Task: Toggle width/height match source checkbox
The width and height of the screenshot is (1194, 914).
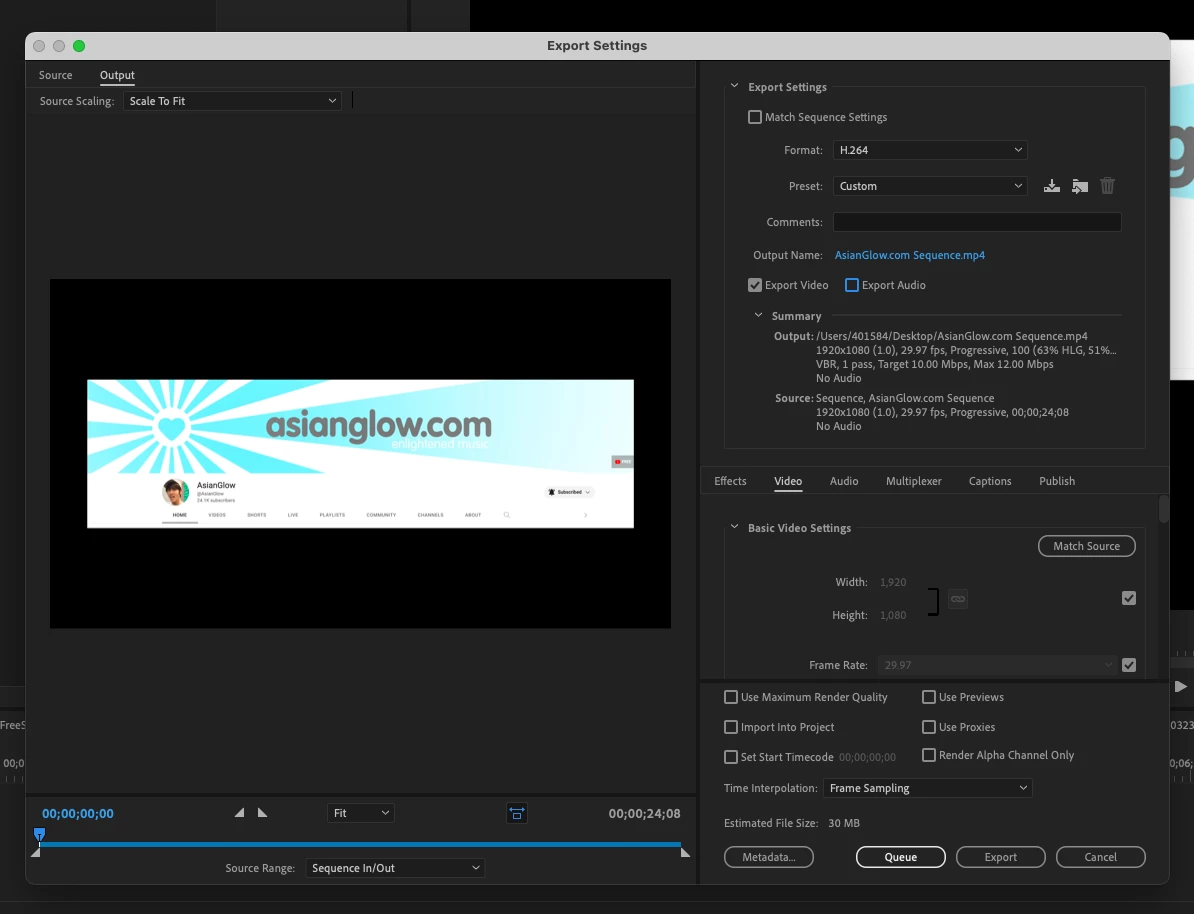Action: pos(1129,599)
